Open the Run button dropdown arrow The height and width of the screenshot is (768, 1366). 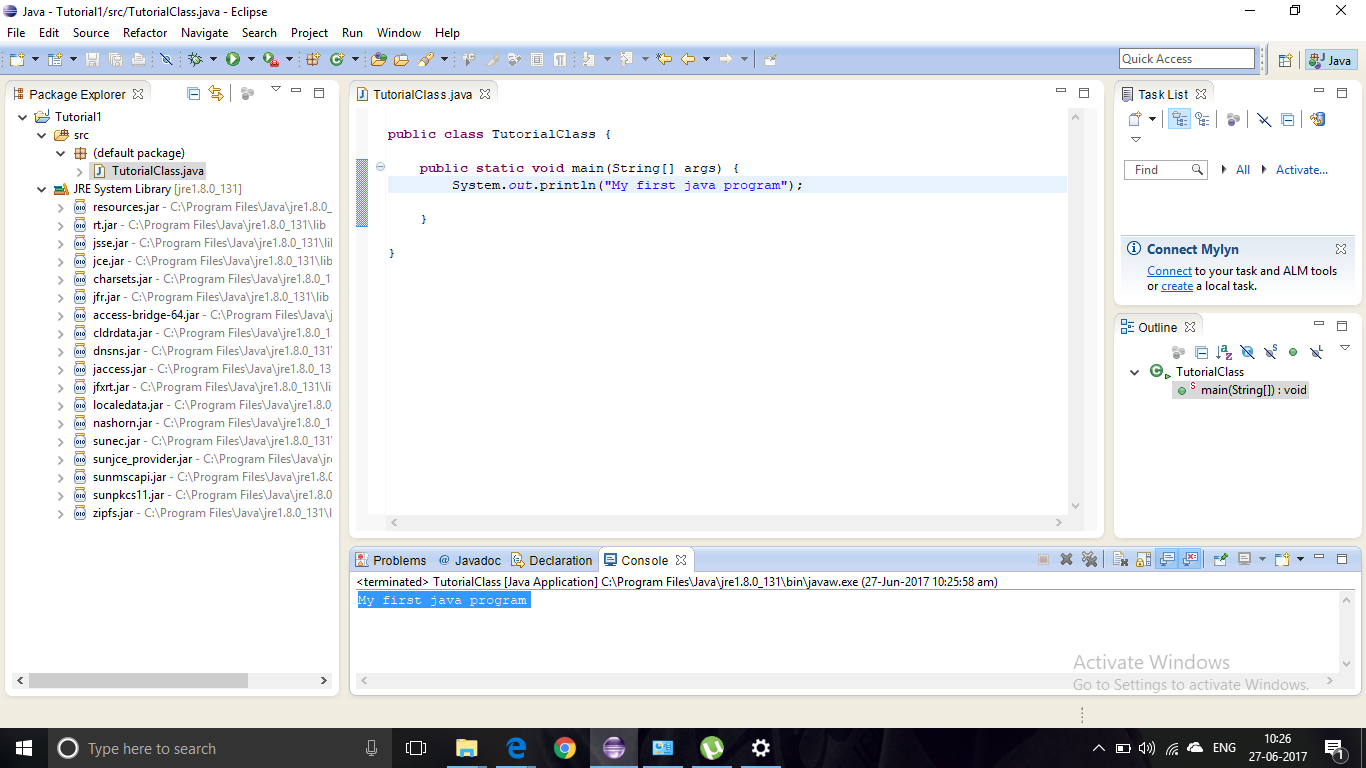251,60
